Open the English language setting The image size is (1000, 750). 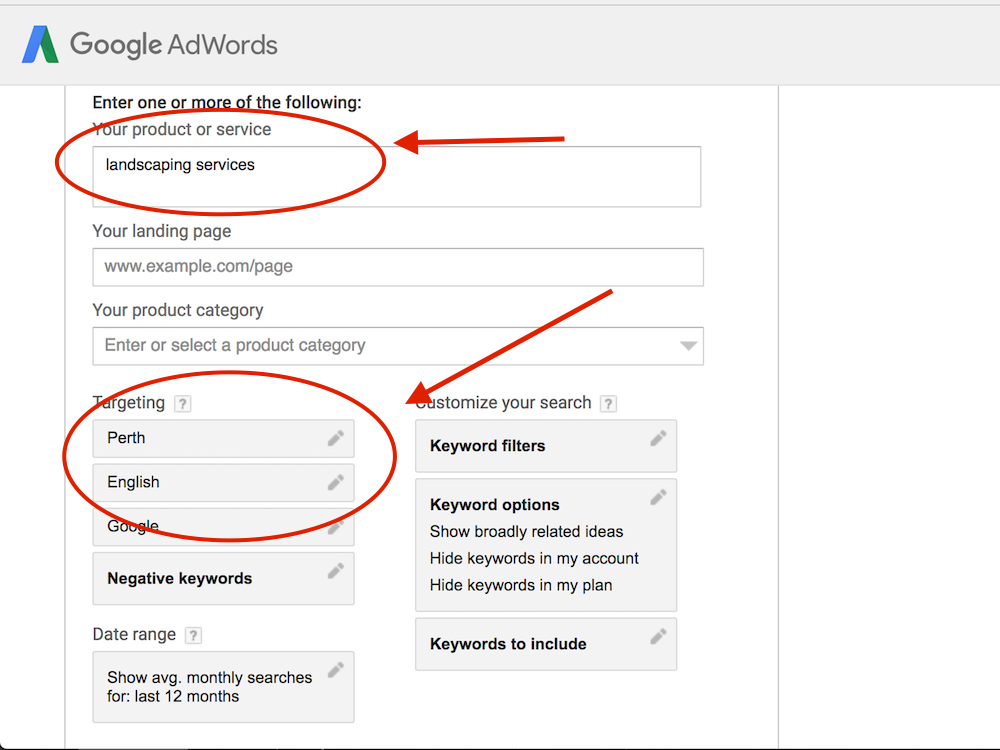tap(223, 483)
